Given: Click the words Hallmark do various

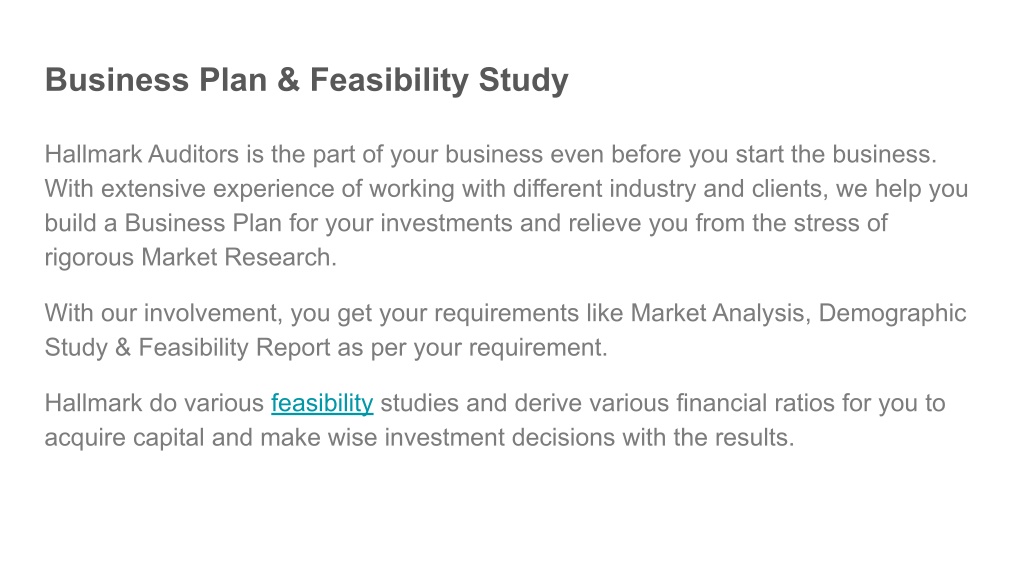Looking at the screenshot, I should (x=154, y=403).
